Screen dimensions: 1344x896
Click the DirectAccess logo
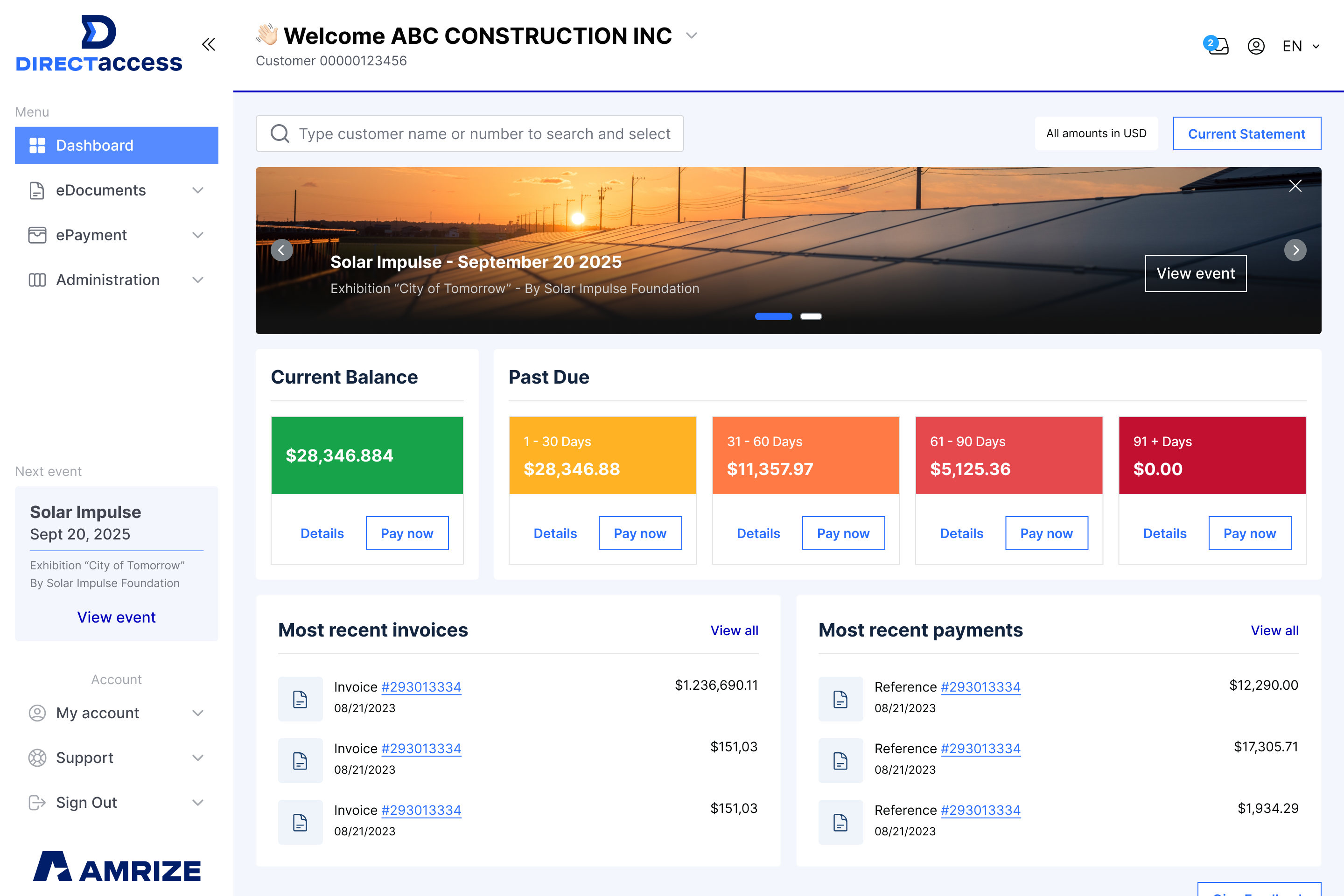pos(99,43)
